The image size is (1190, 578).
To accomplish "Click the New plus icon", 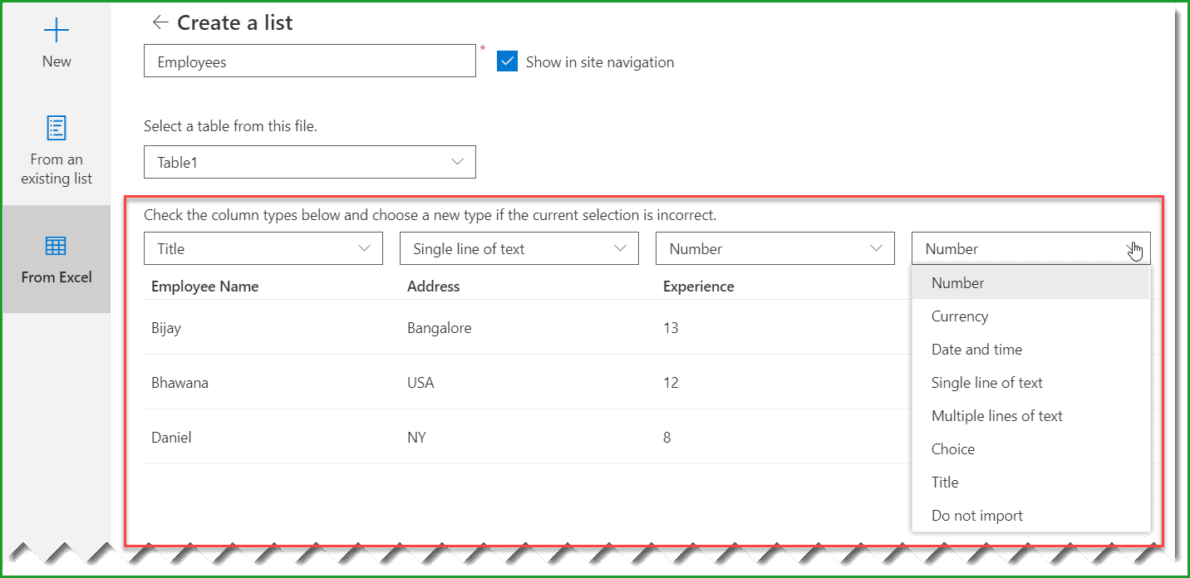I will click(x=55, y=30).
